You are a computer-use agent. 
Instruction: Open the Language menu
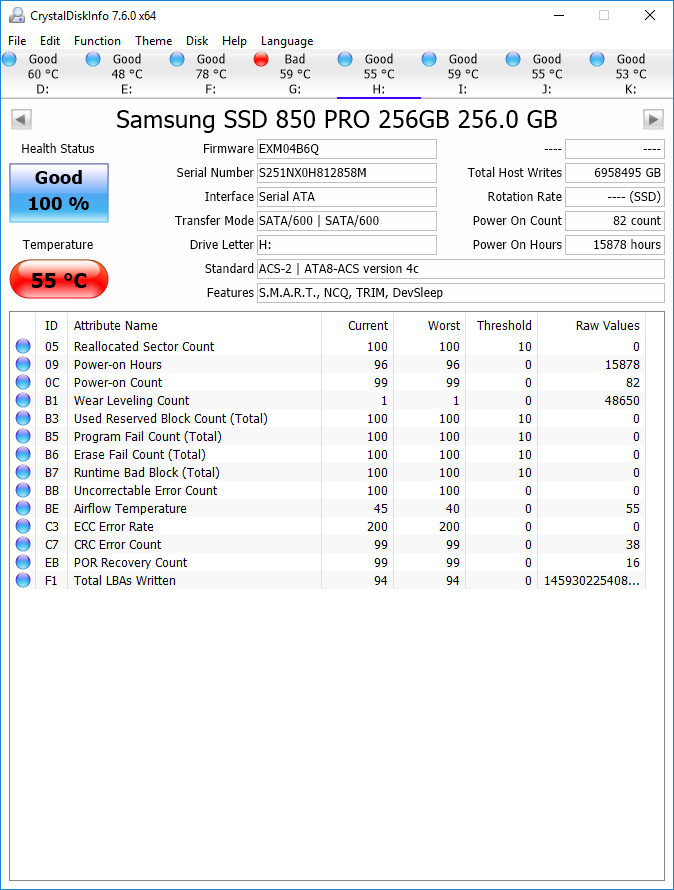pyautogui.click(x=287, y=41)
